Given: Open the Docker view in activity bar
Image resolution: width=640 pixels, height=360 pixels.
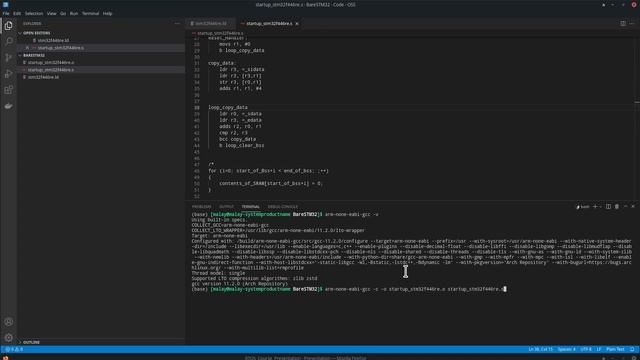Looking at the screenshot, I should pos(9,106).
